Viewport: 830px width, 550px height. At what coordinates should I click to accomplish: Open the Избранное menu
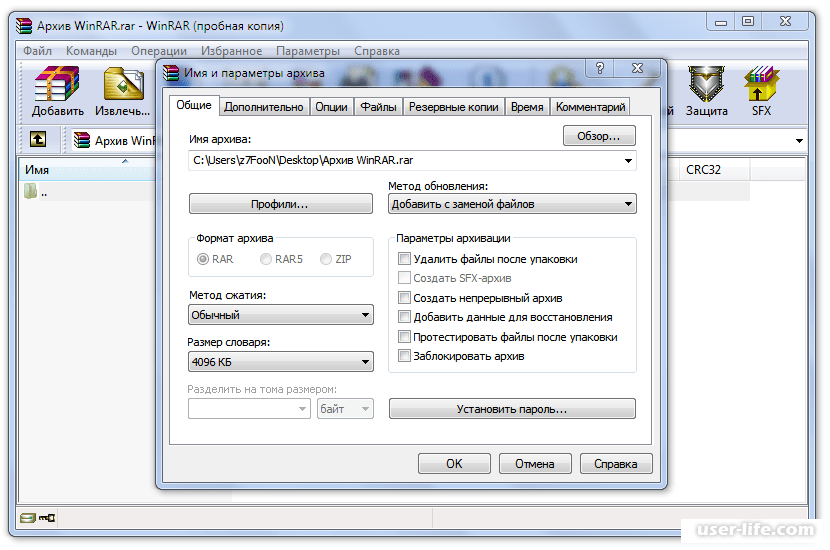coord(231,51)
